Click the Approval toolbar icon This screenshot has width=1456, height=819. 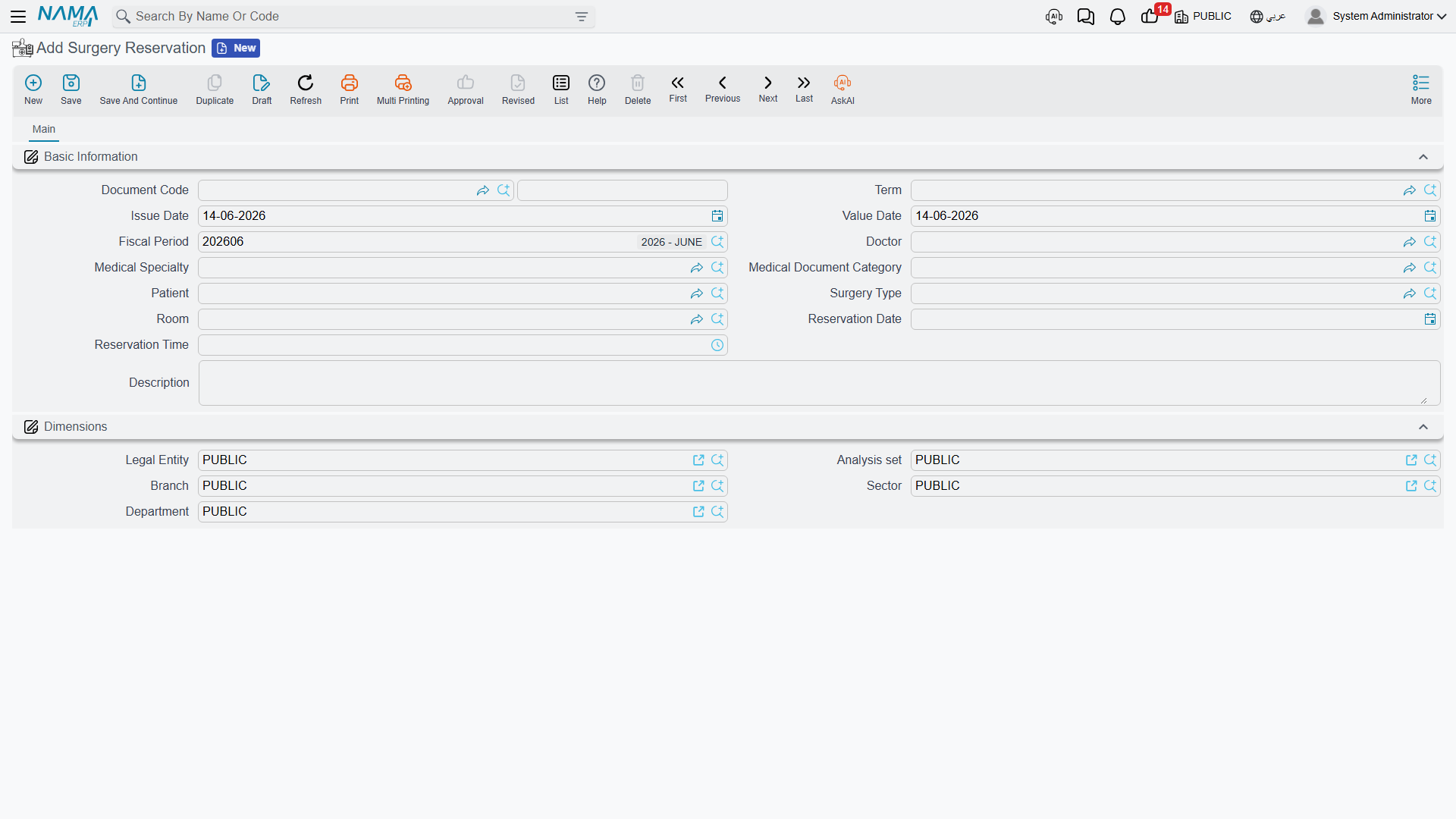pyautogui.click(x=466, y=89)
